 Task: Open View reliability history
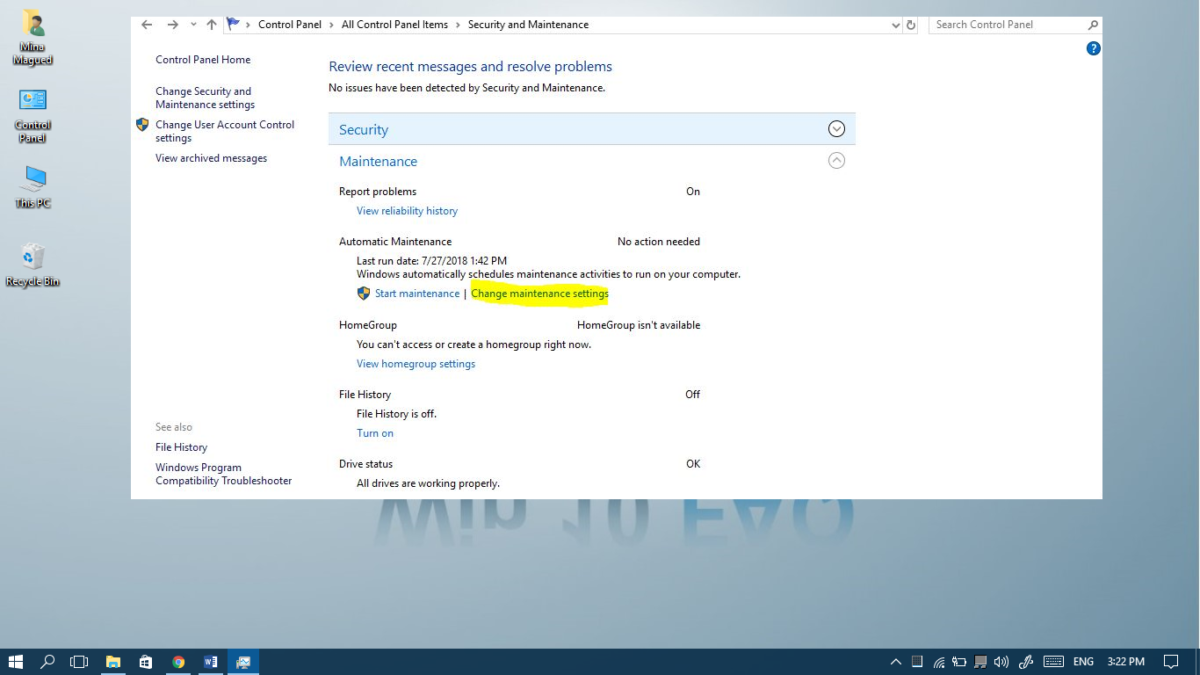407,210
